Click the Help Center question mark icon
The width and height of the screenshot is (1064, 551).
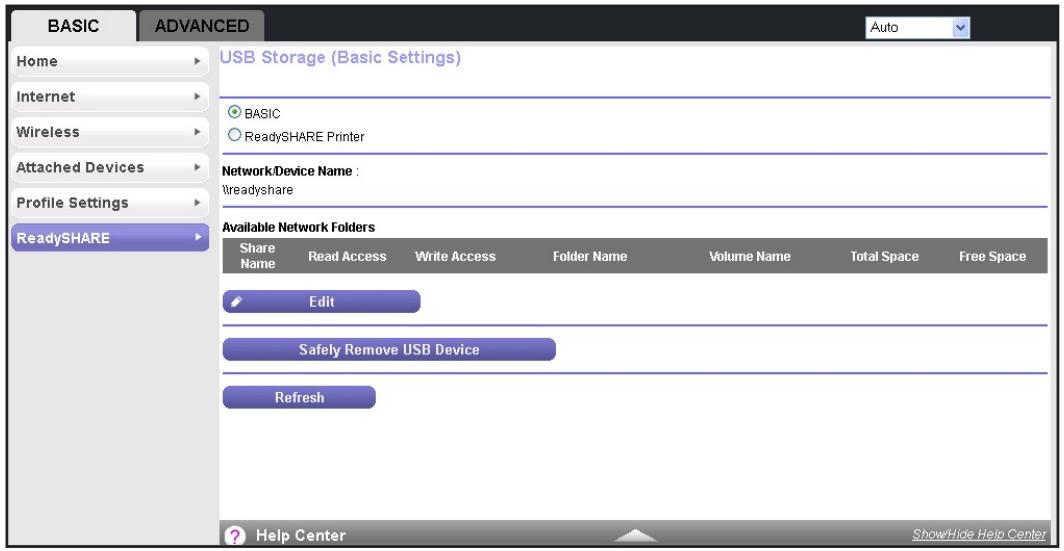[235, 536]
